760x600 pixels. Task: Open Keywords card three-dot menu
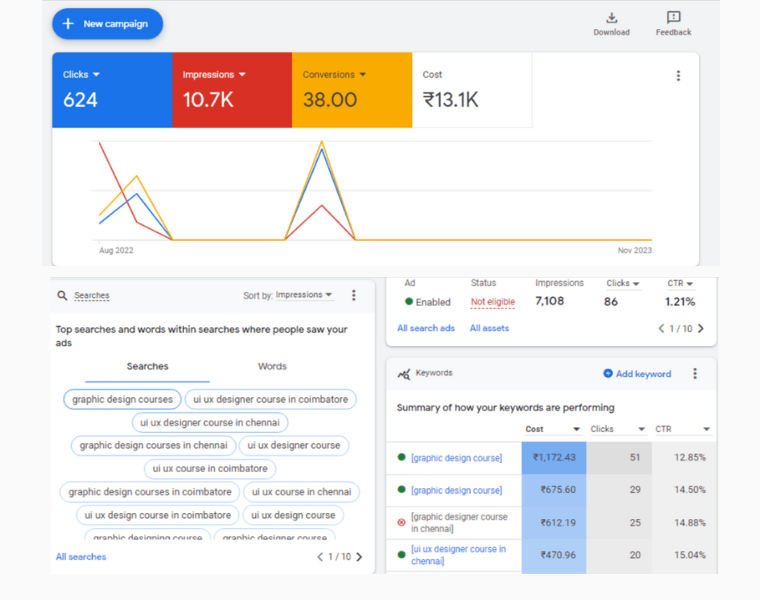pyautogui.click(x=695, y=374)
